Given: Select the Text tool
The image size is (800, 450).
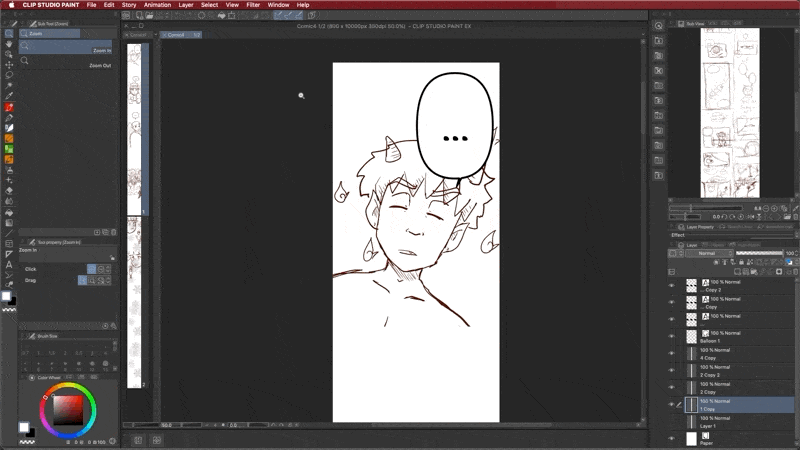Looking at the screenshot, I should coord(9,264).
